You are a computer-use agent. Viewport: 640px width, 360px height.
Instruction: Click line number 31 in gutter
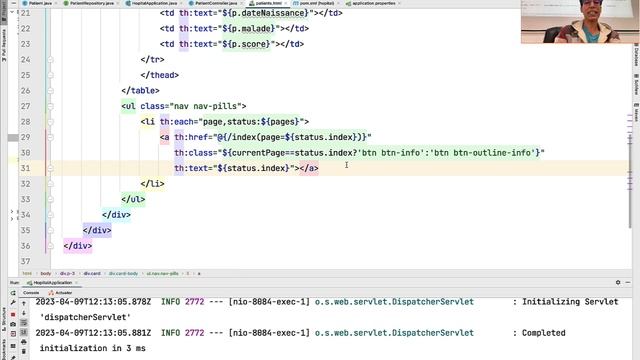25,168
